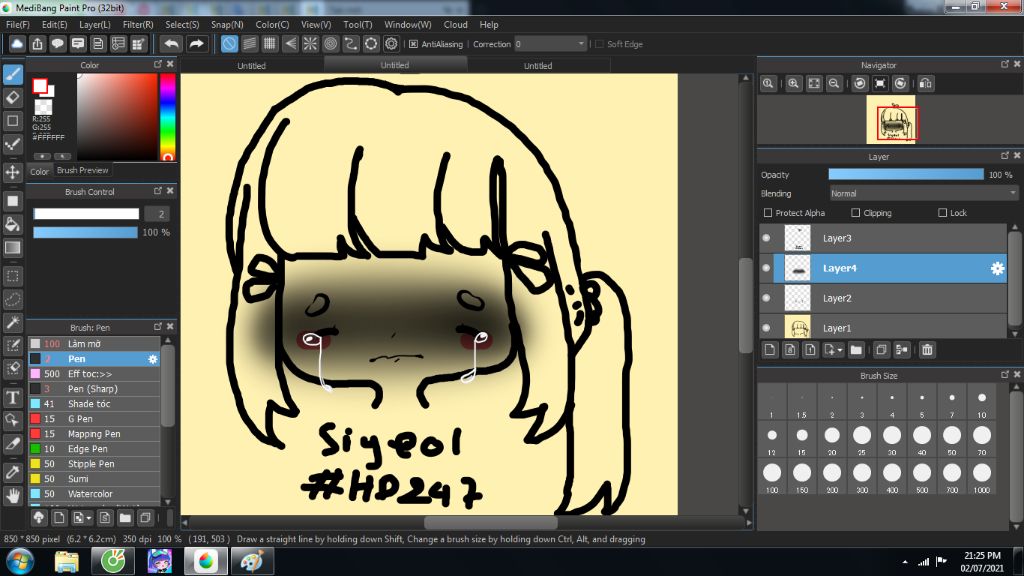The width and height of the screenshot is (1024, 576).
Task: Open add-layer dropdown arrow in Layer panel
Action: click(x=840, y=350)
